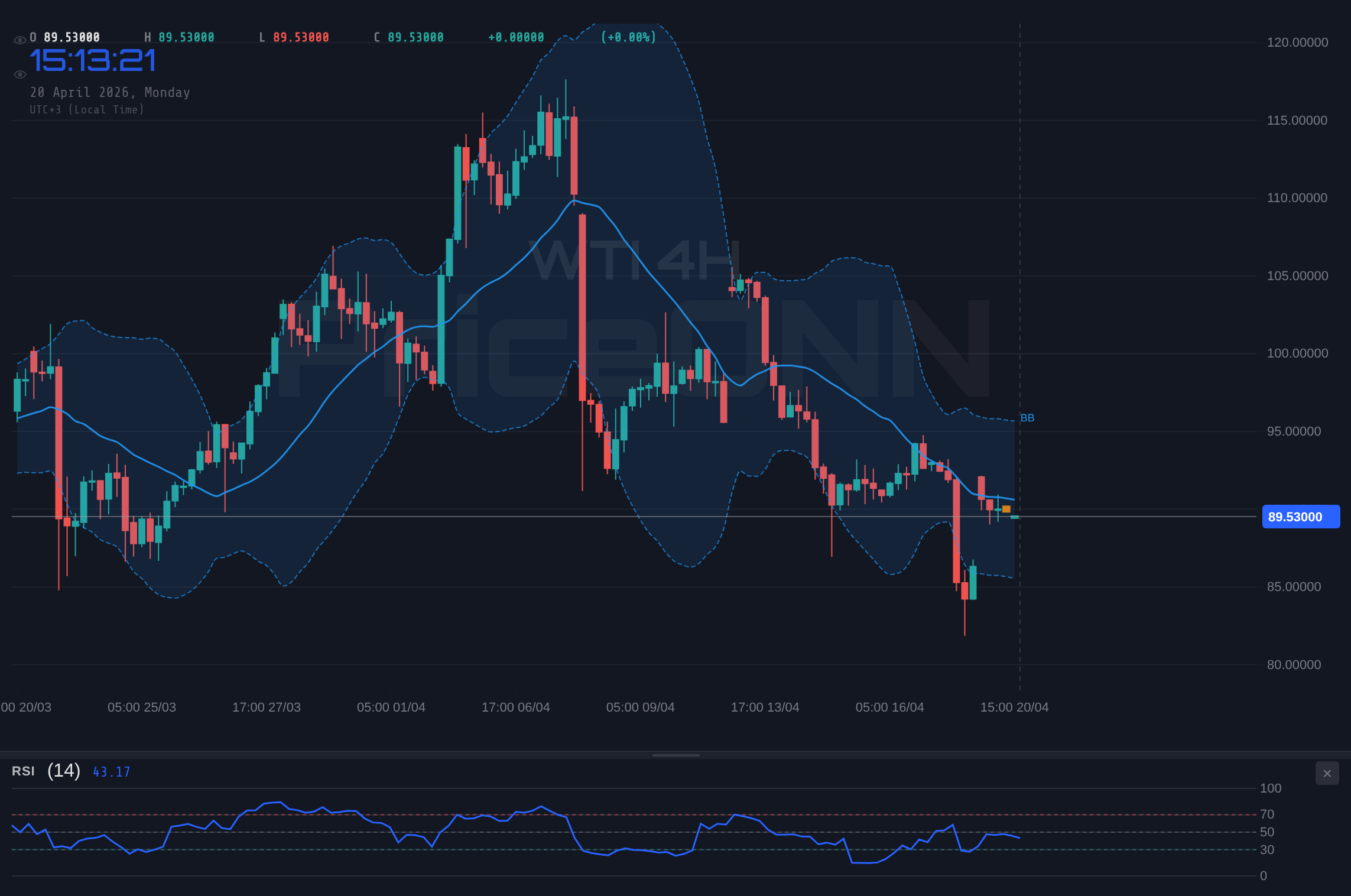Click the 105.00000 price axis label
The height and width of the screenshot is (896, 1351).
point(1297,276)
